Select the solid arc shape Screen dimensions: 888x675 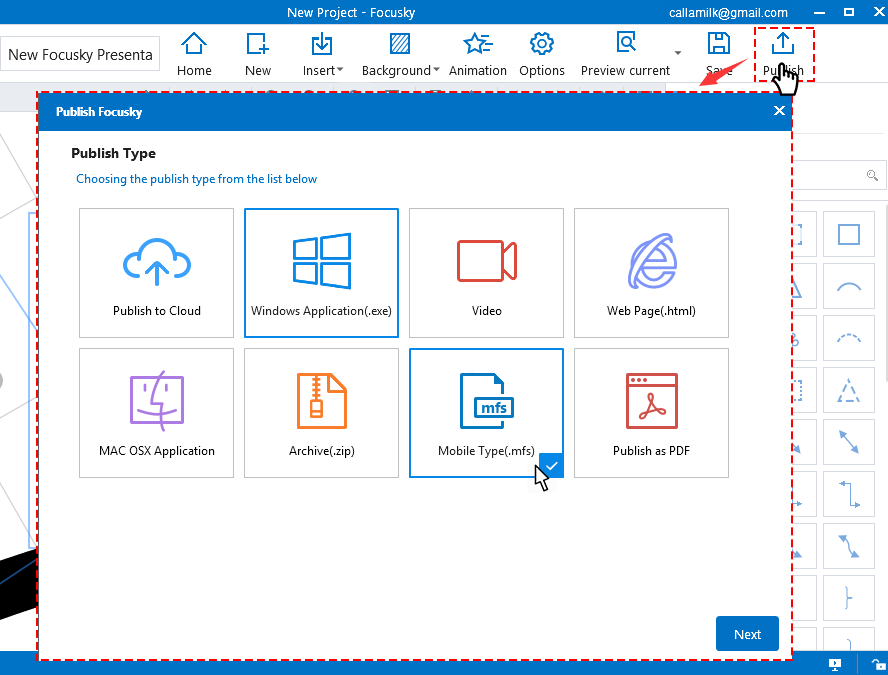tap(849, 286)
